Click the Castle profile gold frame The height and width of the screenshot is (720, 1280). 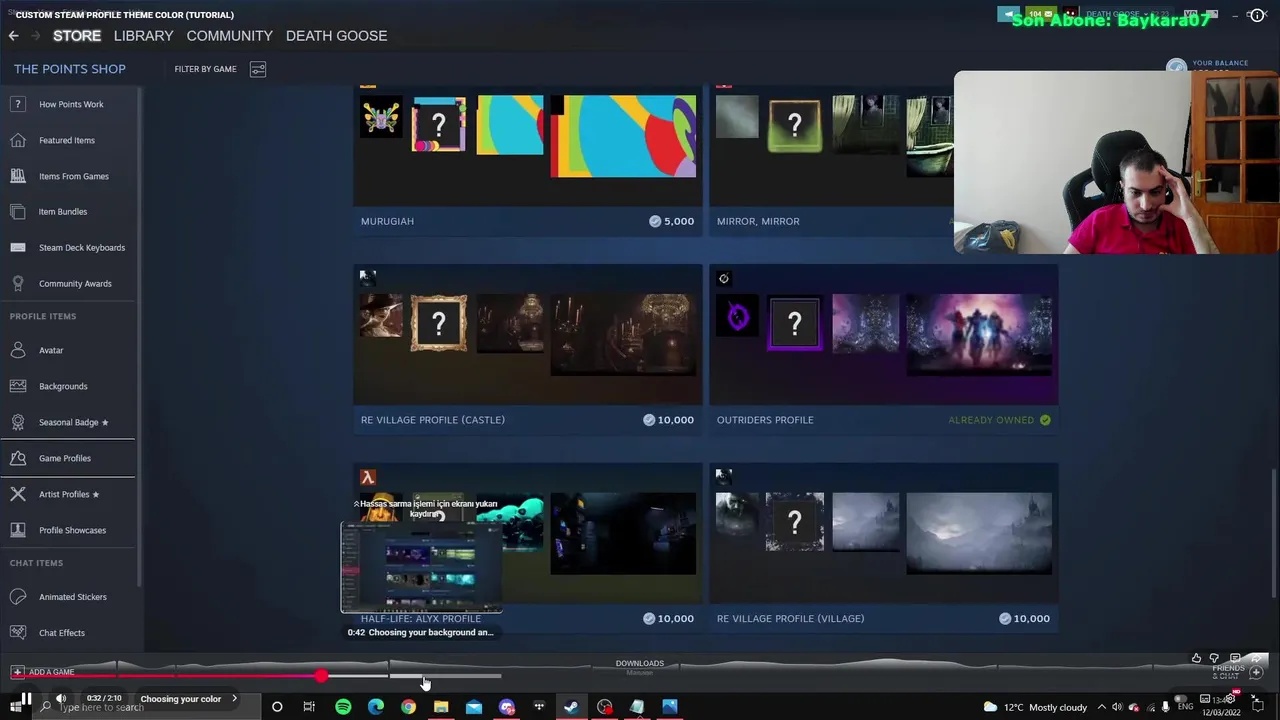438,323
